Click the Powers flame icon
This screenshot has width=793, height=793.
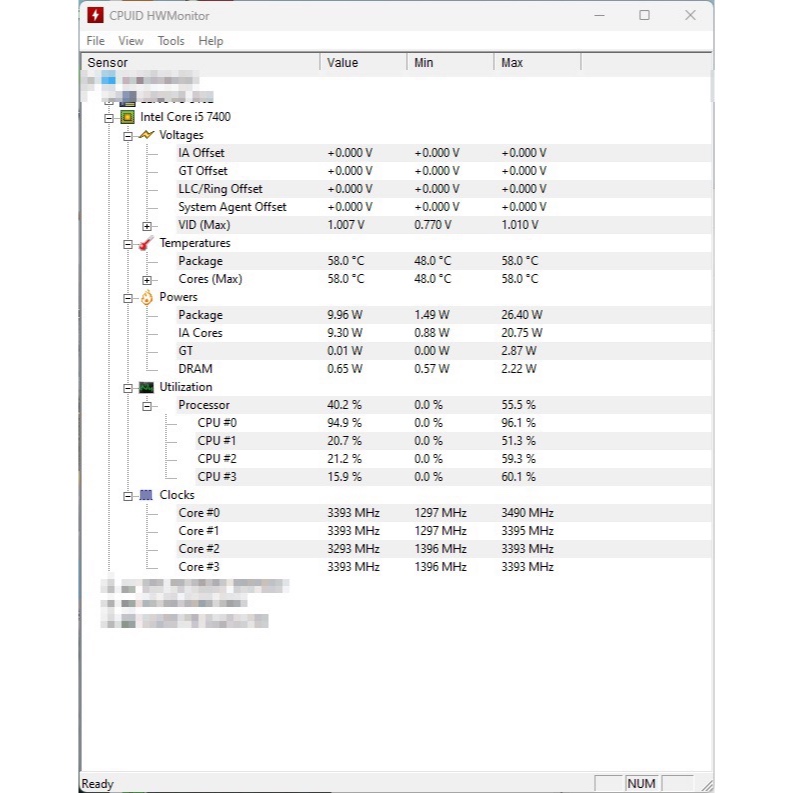click(x=146, y=297)
